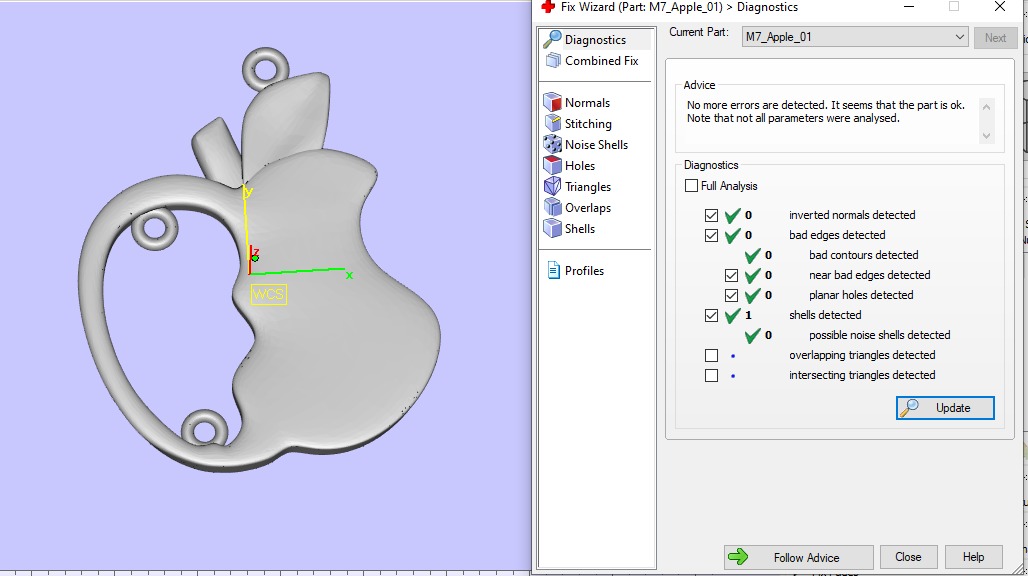Image resolution: width=1028 pixels, height=576 pixels.
Task: Open the Stitching page
Action: tap(588, 124)
